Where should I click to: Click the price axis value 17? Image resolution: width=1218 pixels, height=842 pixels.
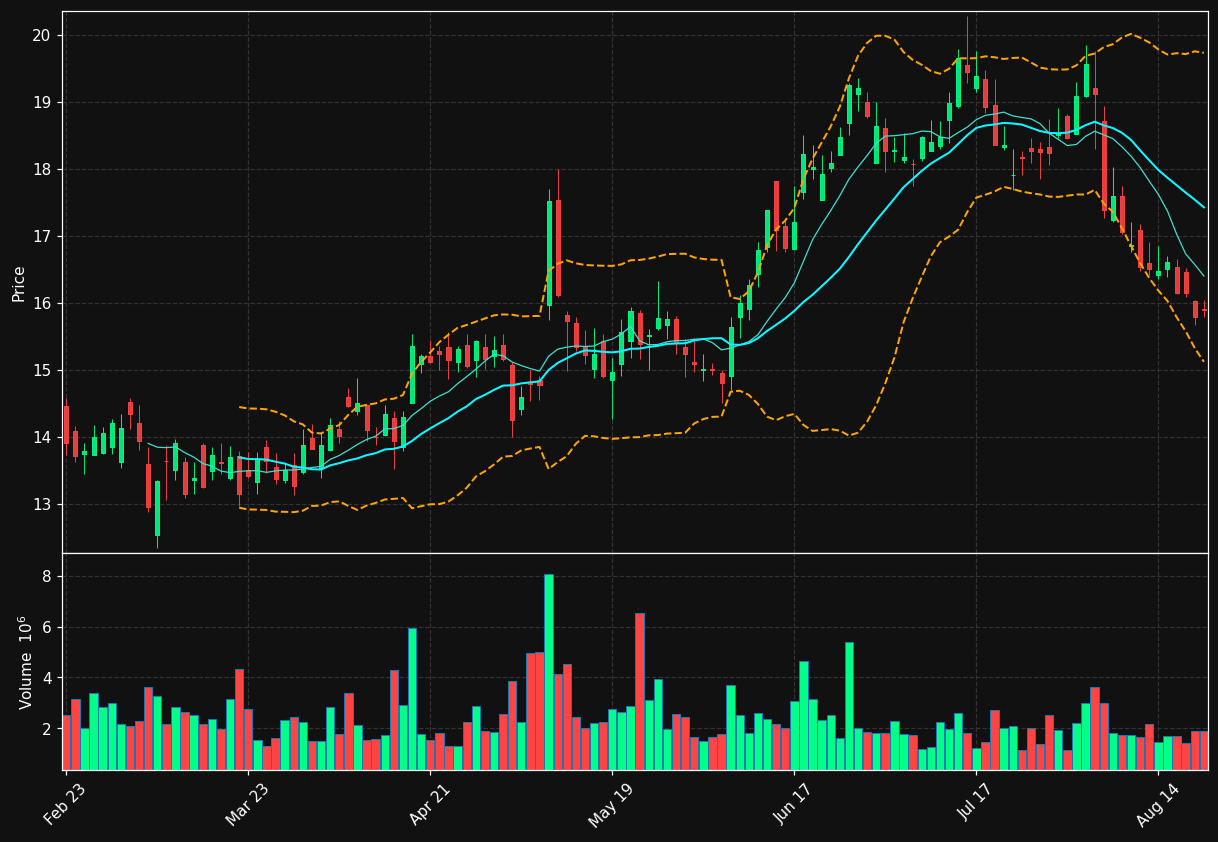pos(41,236)
